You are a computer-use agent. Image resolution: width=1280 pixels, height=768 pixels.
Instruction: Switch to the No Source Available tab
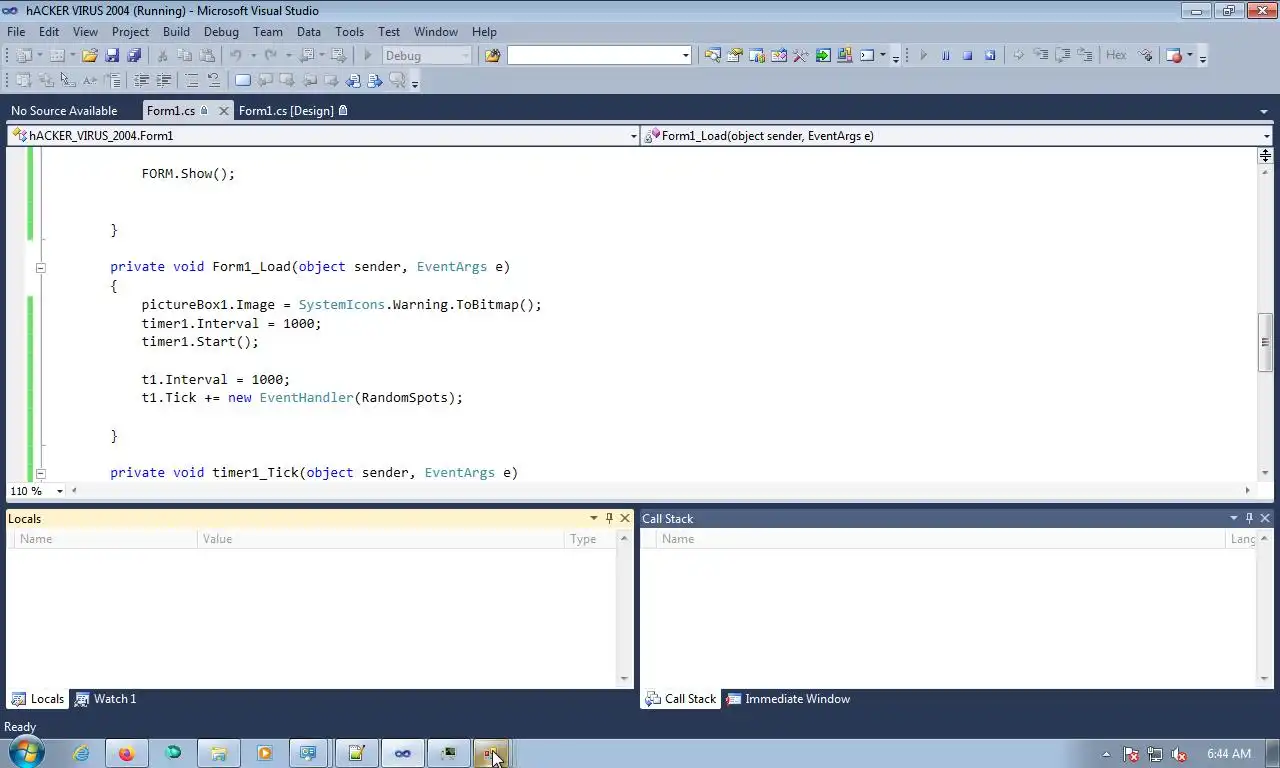click(x=64, y=111)
